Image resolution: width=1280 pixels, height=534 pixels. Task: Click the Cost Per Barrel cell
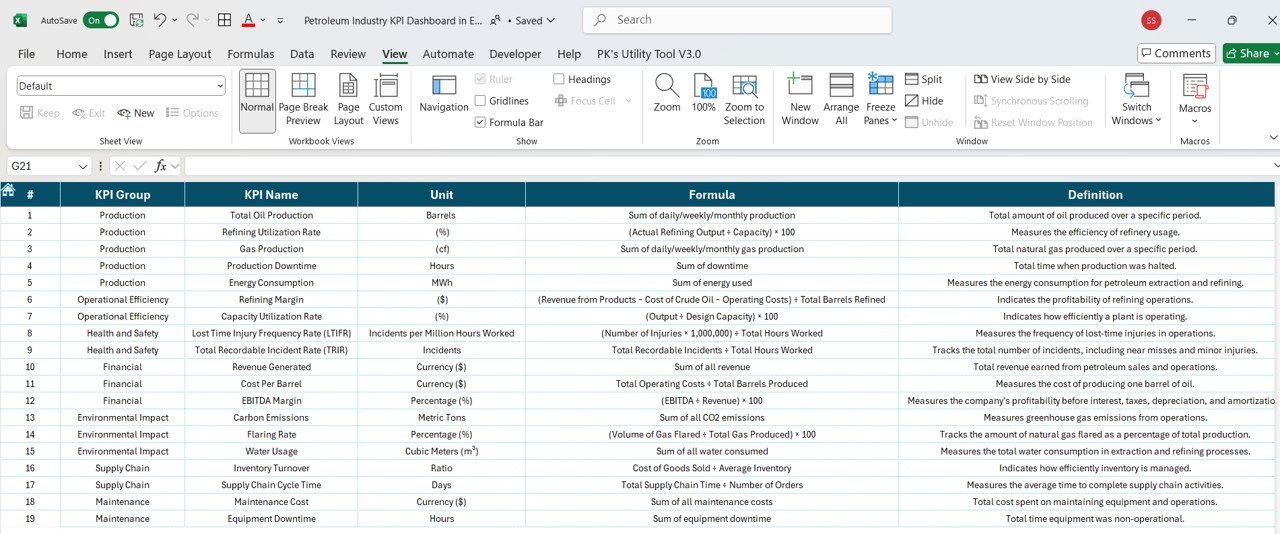coord(271,384)
